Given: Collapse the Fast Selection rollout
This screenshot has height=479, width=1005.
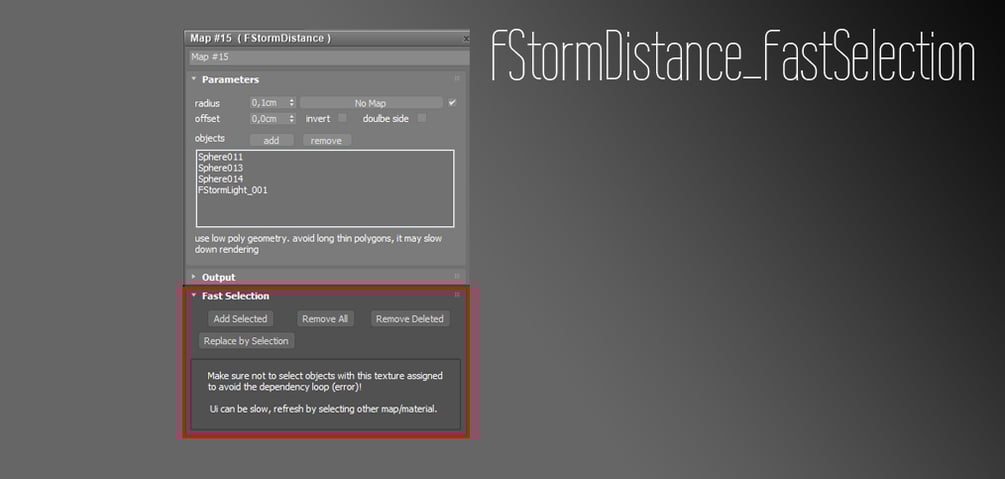Looking at the screenshot, I should coord(194,296).
